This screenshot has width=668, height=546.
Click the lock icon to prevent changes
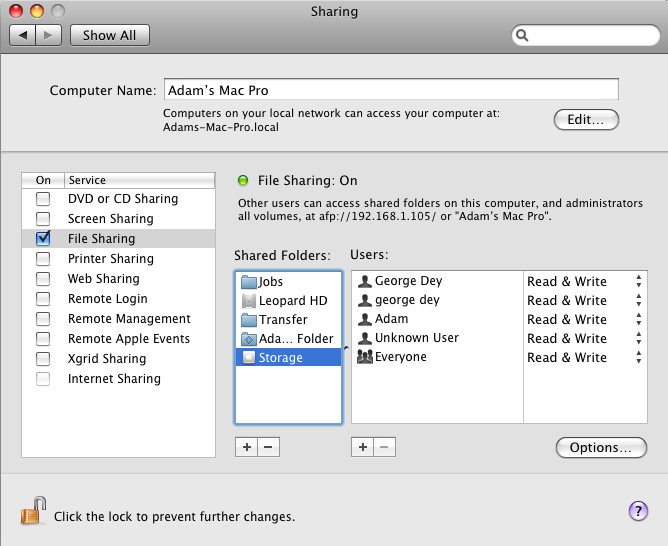click(x=33, y=510)
